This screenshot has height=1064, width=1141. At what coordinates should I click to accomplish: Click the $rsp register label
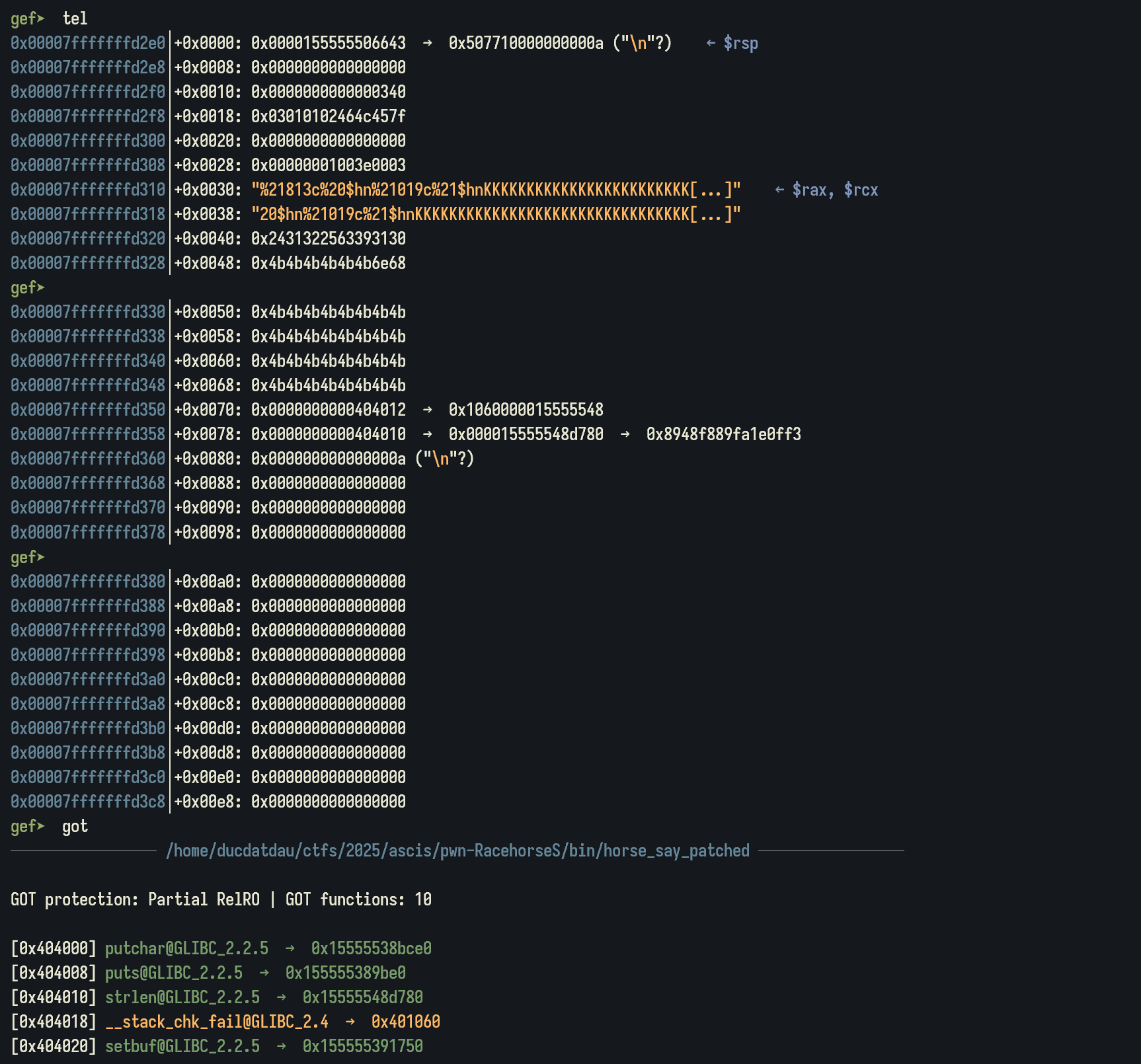(740, 44)
